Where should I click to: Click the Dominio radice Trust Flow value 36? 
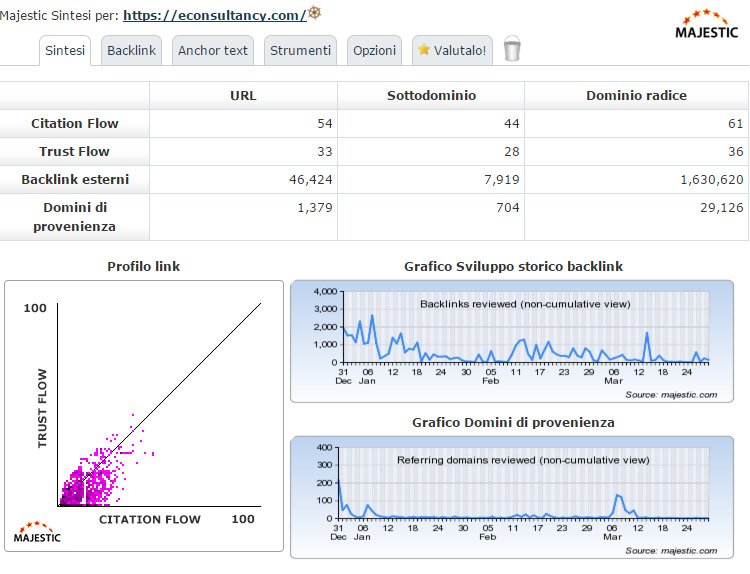736,152
